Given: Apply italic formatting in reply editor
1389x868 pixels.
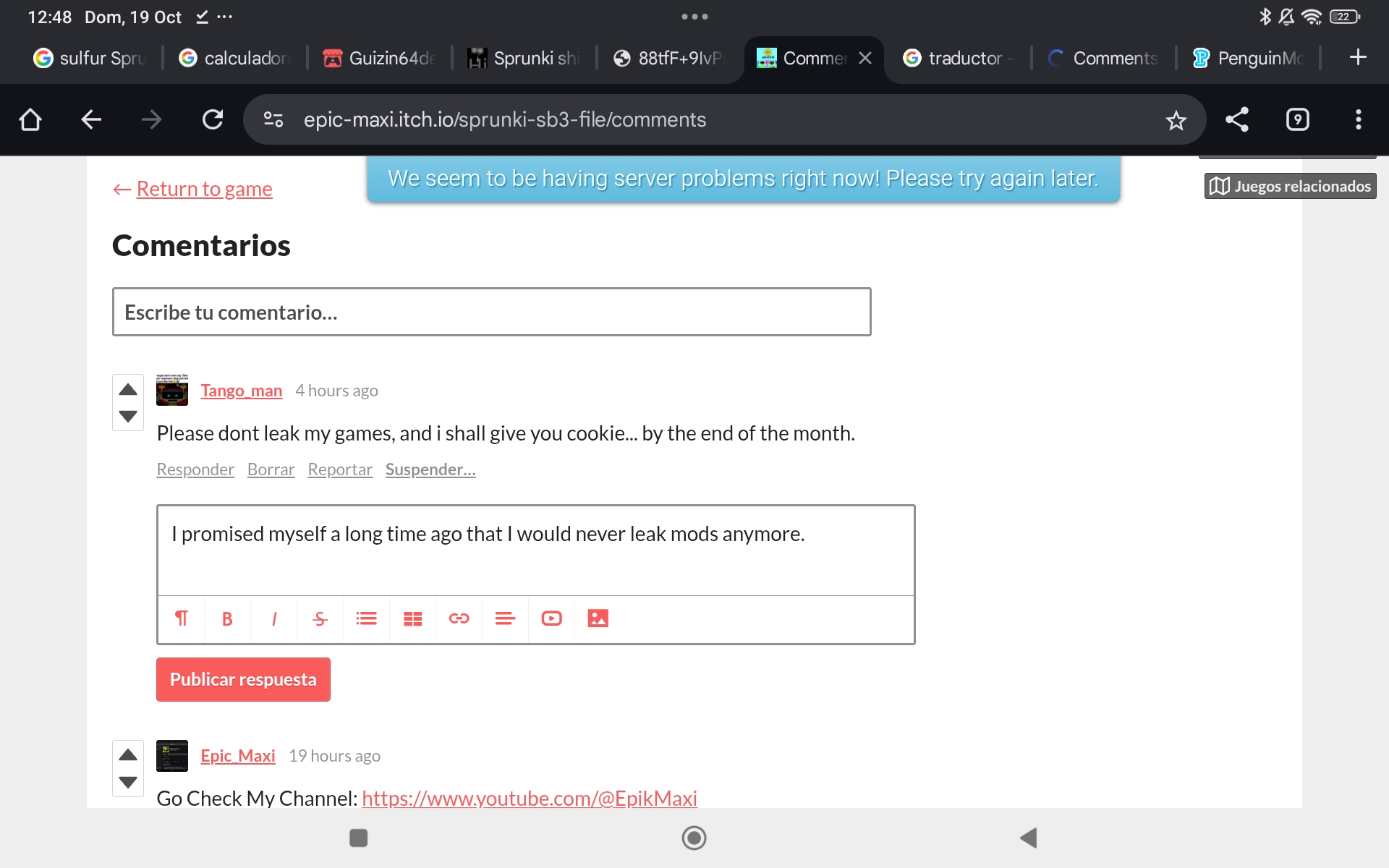Looking at the screenshot, I should coord(273,619).
